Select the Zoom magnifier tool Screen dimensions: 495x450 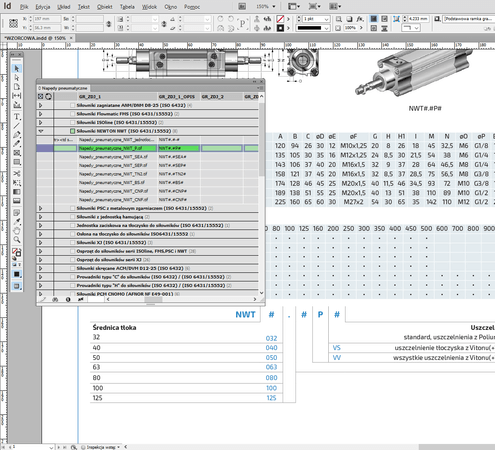tap(17, 240)
